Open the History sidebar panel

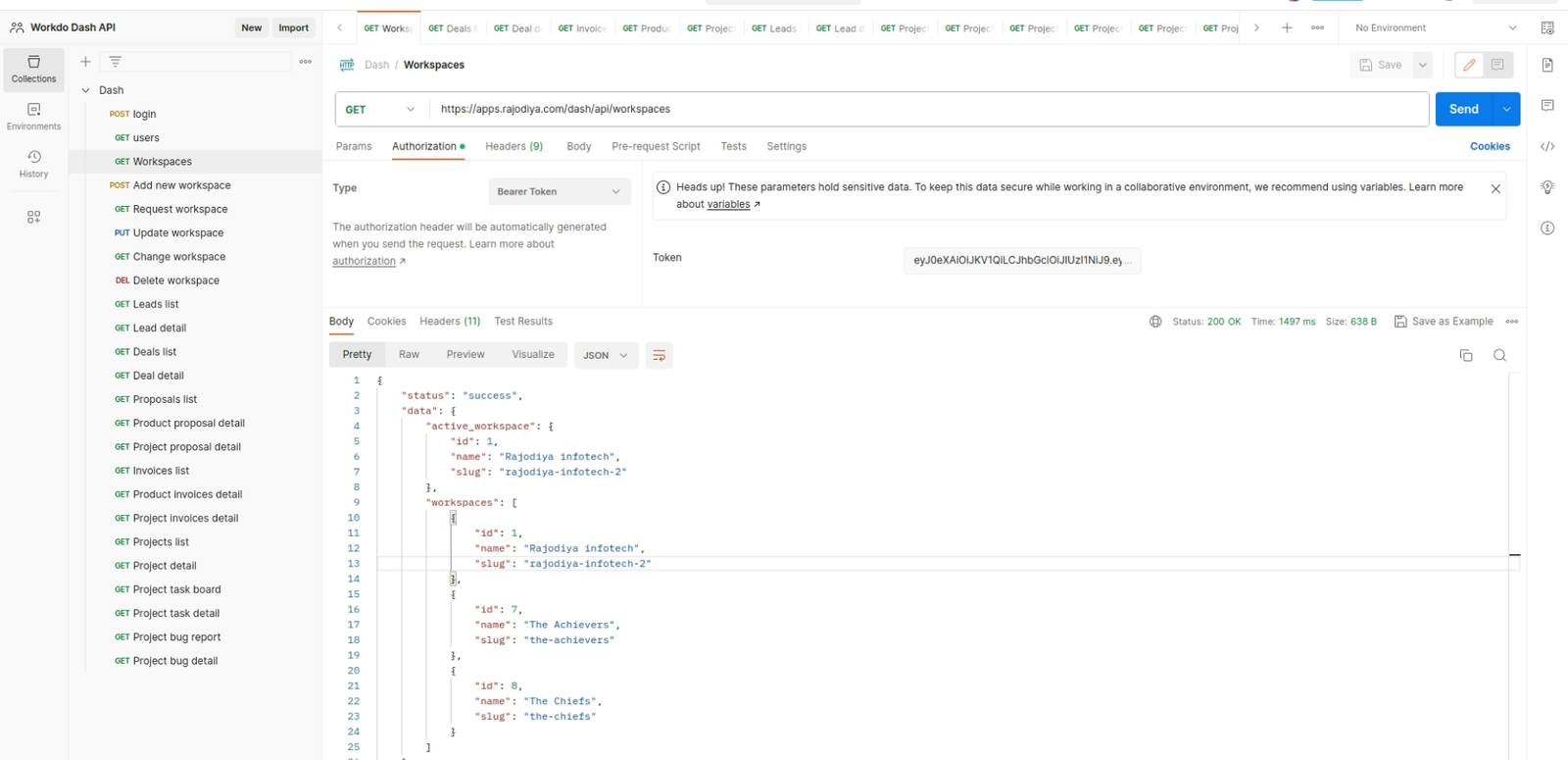(33, 164)
